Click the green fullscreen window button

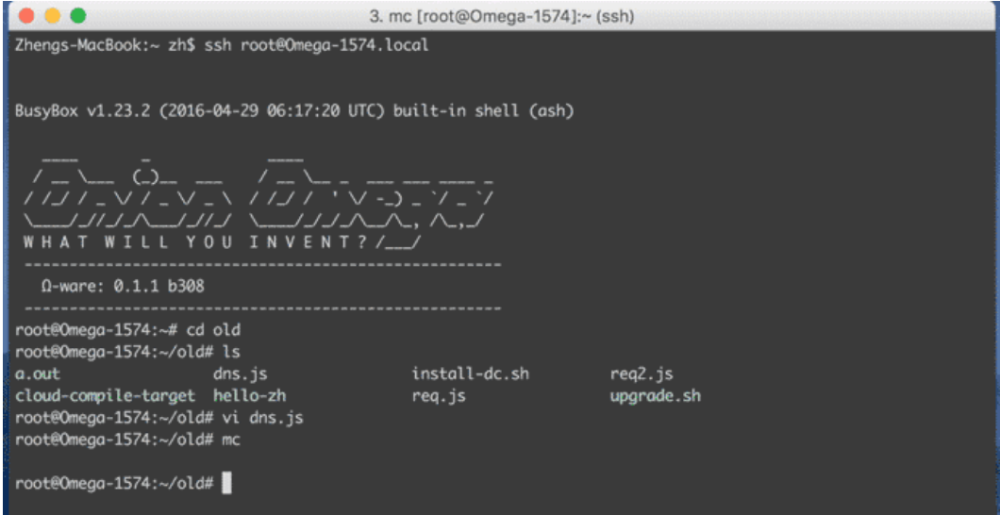point(78,16)
